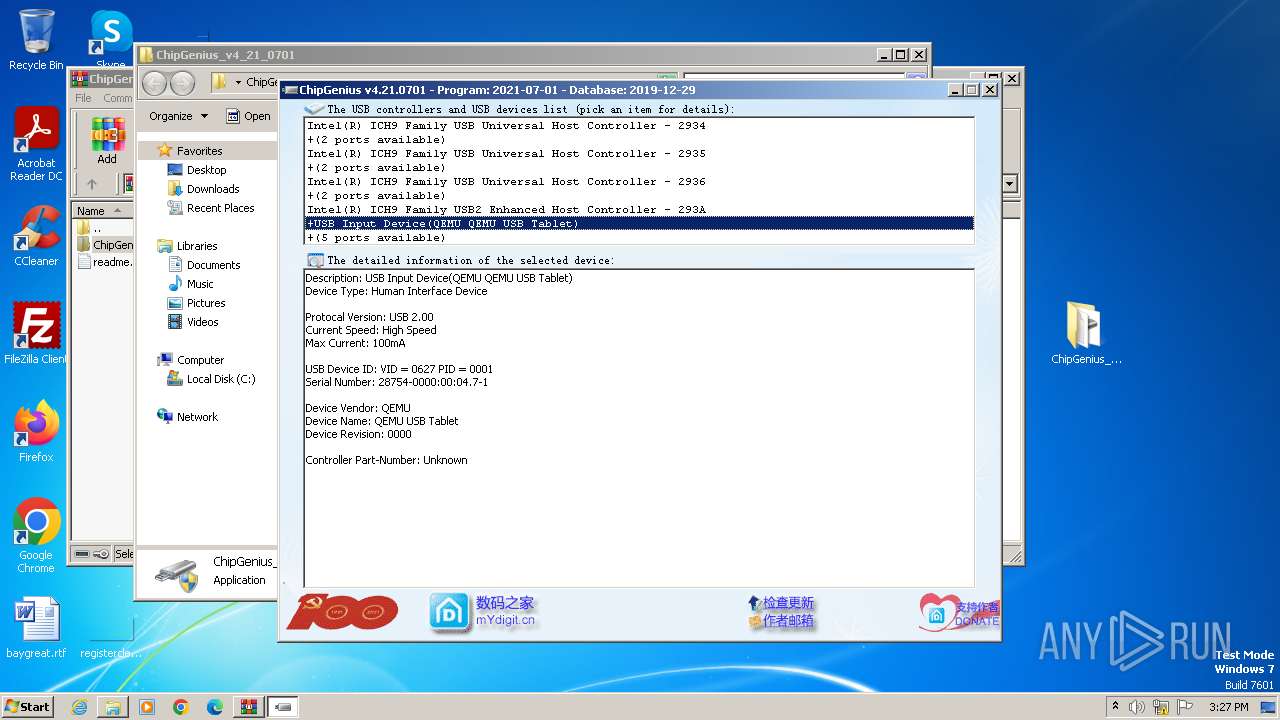This screenshot has height=720, width=1280.
Task: Click the Serial Number line in details
Action: 396,382
